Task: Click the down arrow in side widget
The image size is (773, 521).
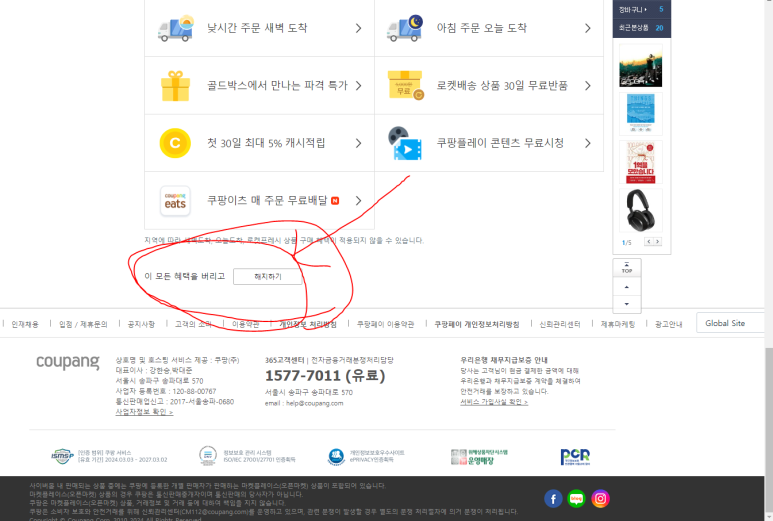Action: coord(627,304)
